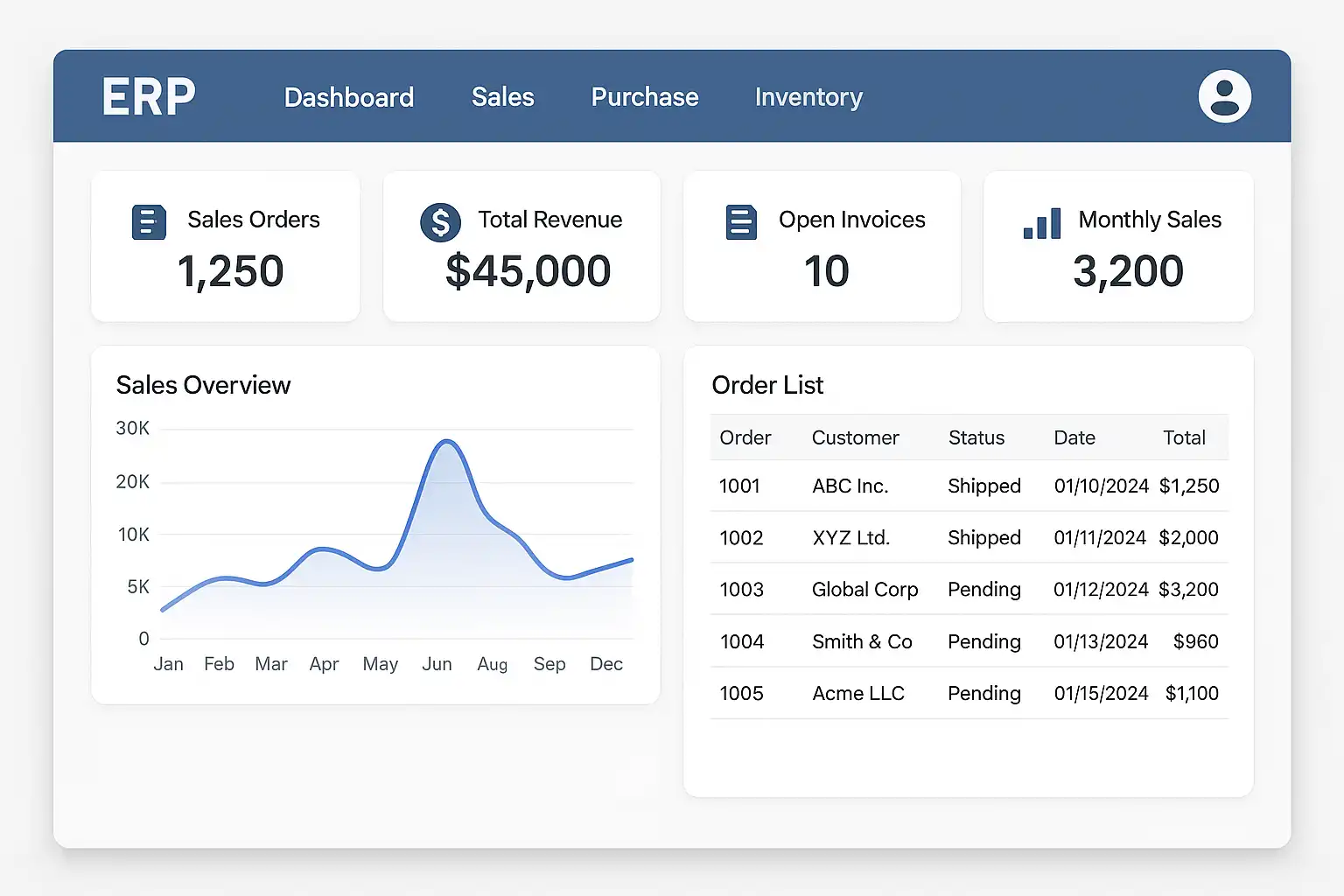Click the Open Invoices document icon
Screen dimensions: 1344x896
click(741, 222)
